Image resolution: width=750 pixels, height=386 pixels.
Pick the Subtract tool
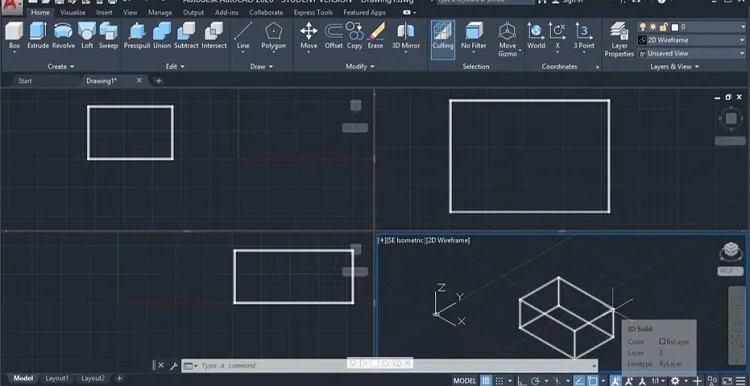(186, 36)
